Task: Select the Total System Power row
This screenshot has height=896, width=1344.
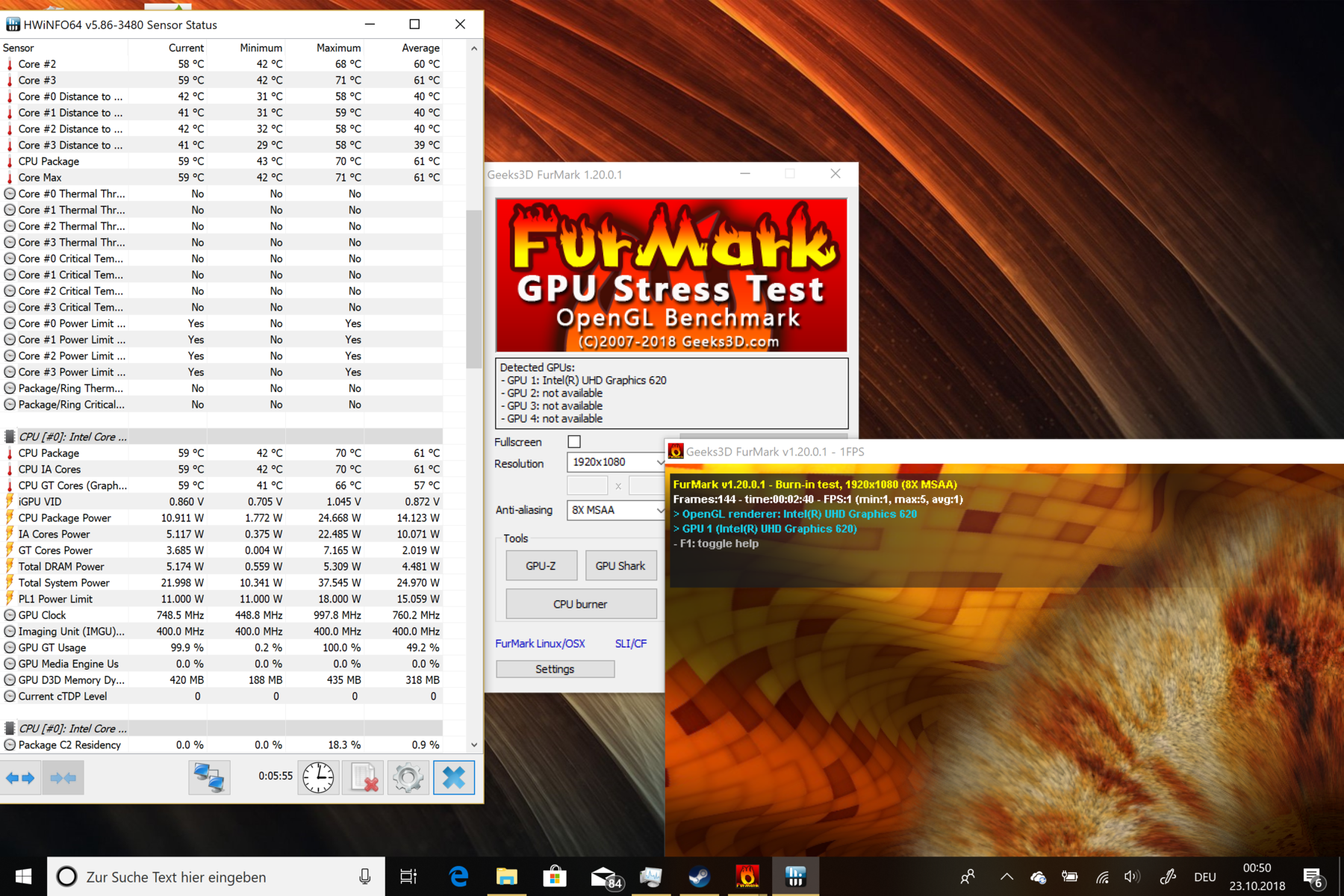Action: click(x=222, y=582)
